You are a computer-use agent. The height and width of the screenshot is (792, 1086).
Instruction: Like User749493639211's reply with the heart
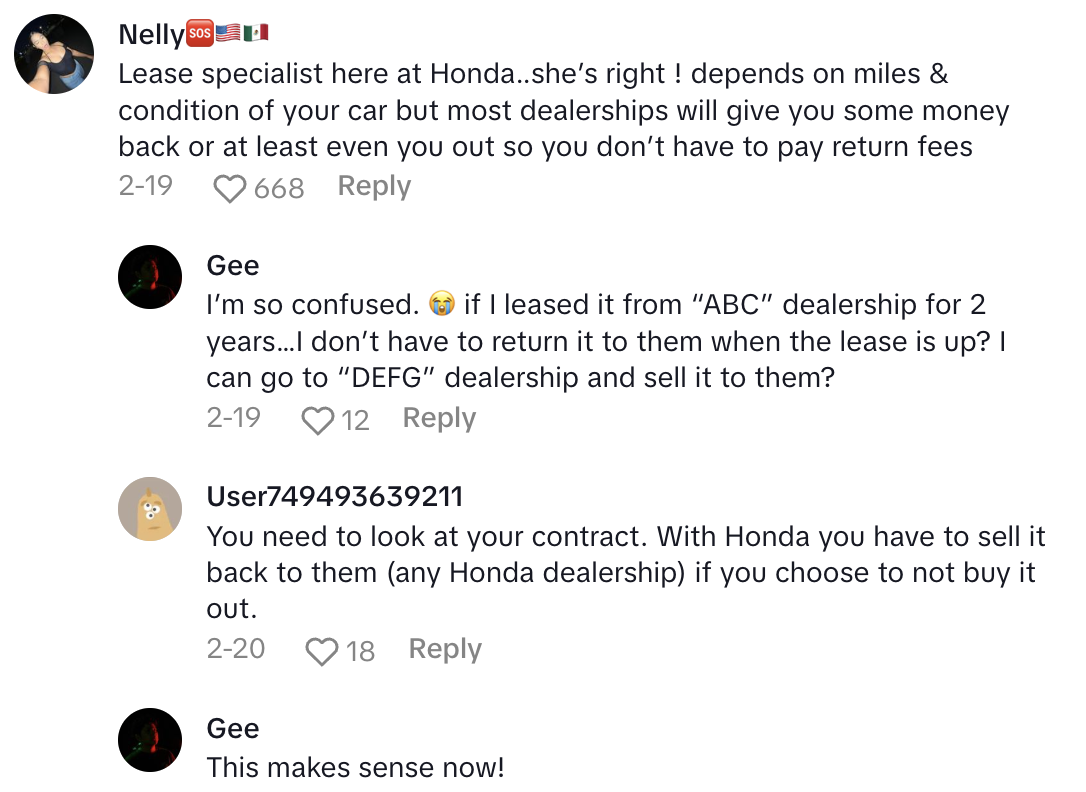click(322, 652)
